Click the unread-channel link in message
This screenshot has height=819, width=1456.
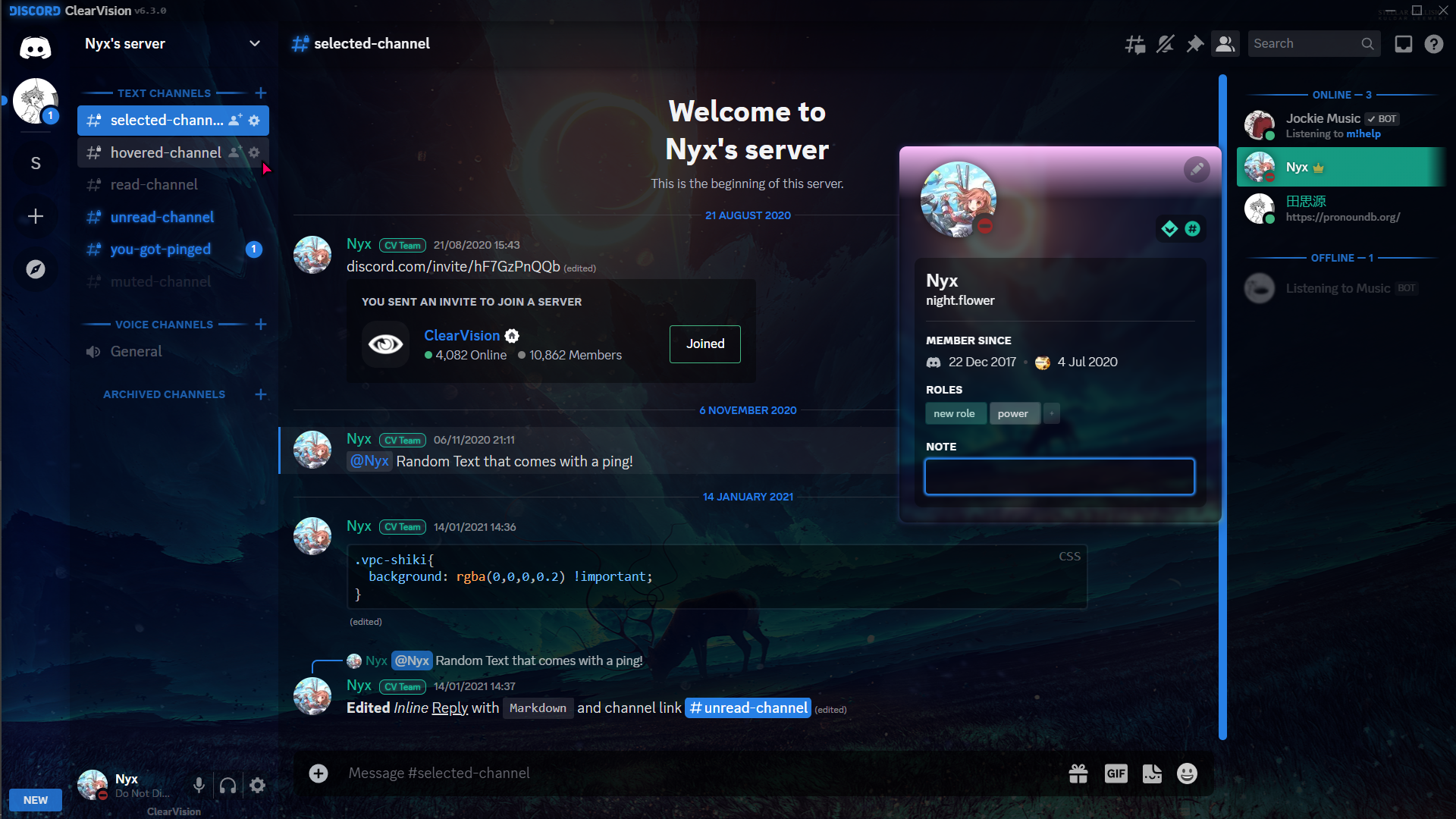point(748,708)
